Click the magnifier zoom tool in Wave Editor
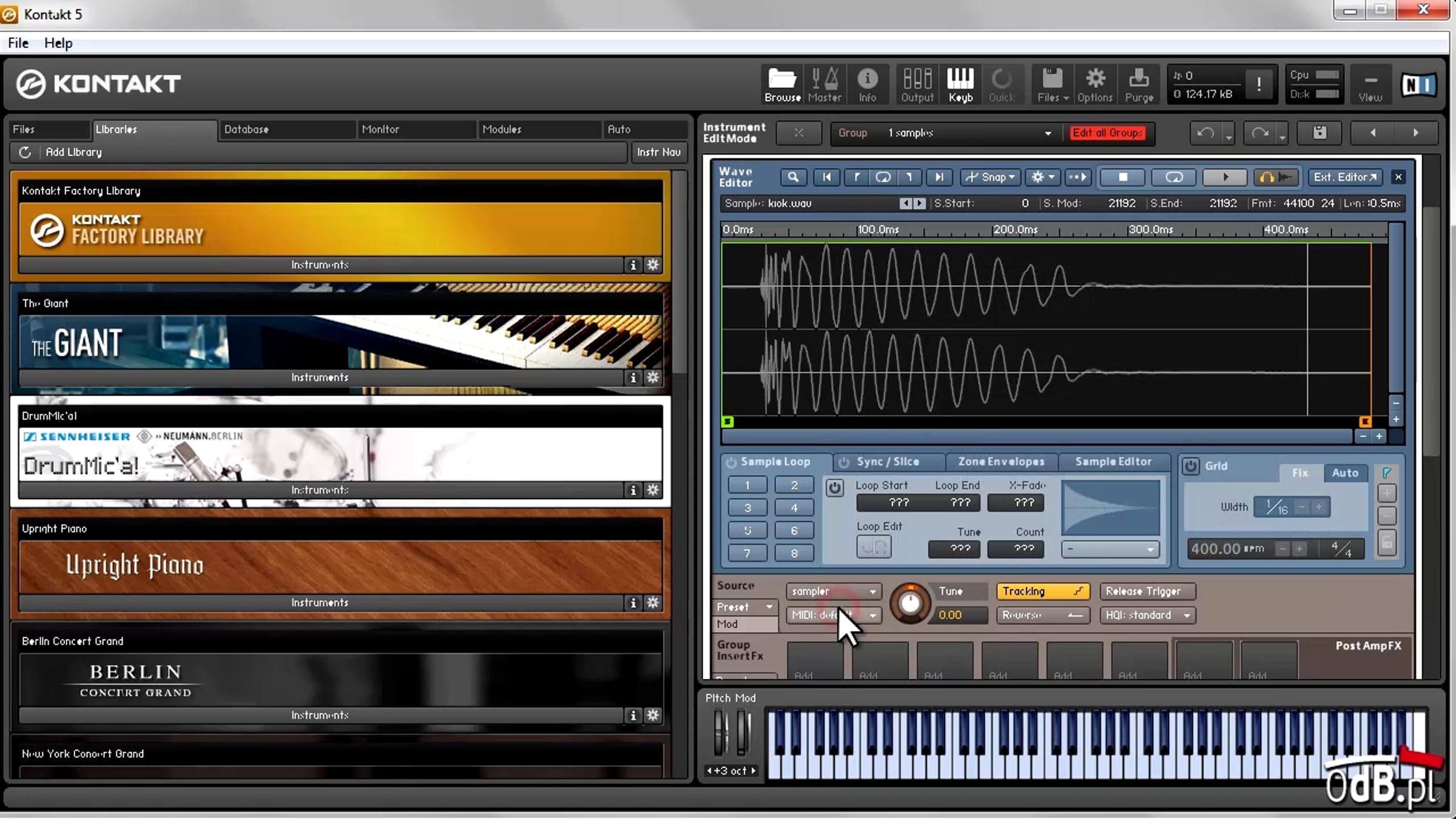Image resolution: width=1456 pixels, height=819 pixels. point(793,177)
